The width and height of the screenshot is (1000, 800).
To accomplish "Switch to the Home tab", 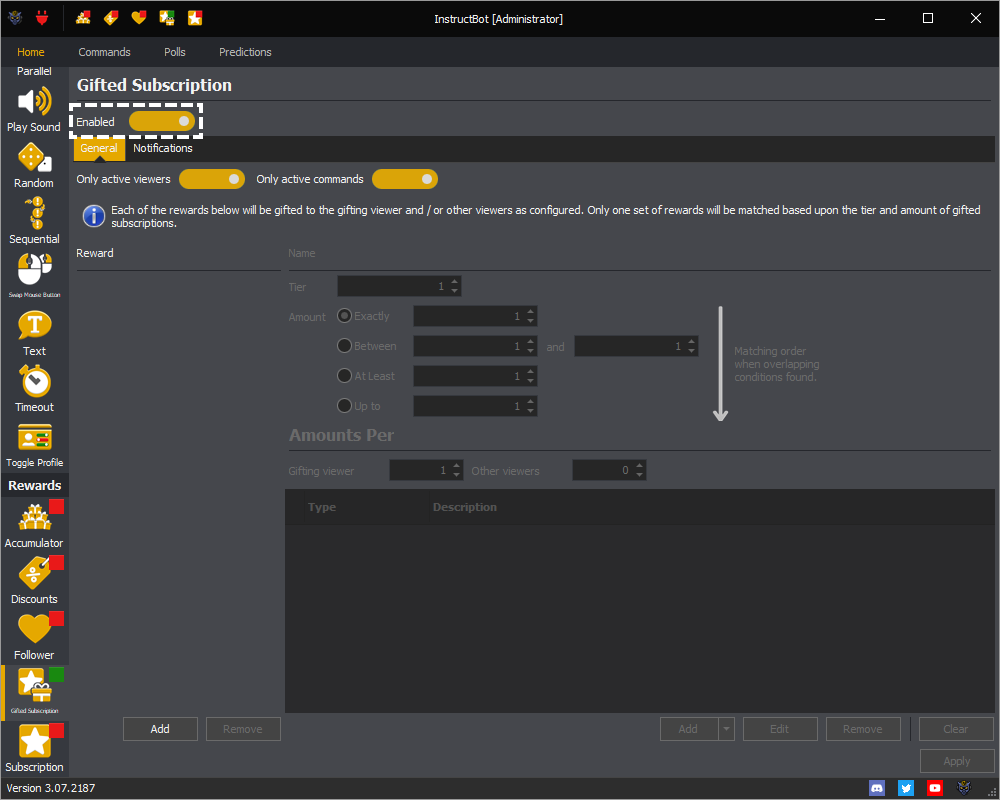I will [x=31, y=52].
